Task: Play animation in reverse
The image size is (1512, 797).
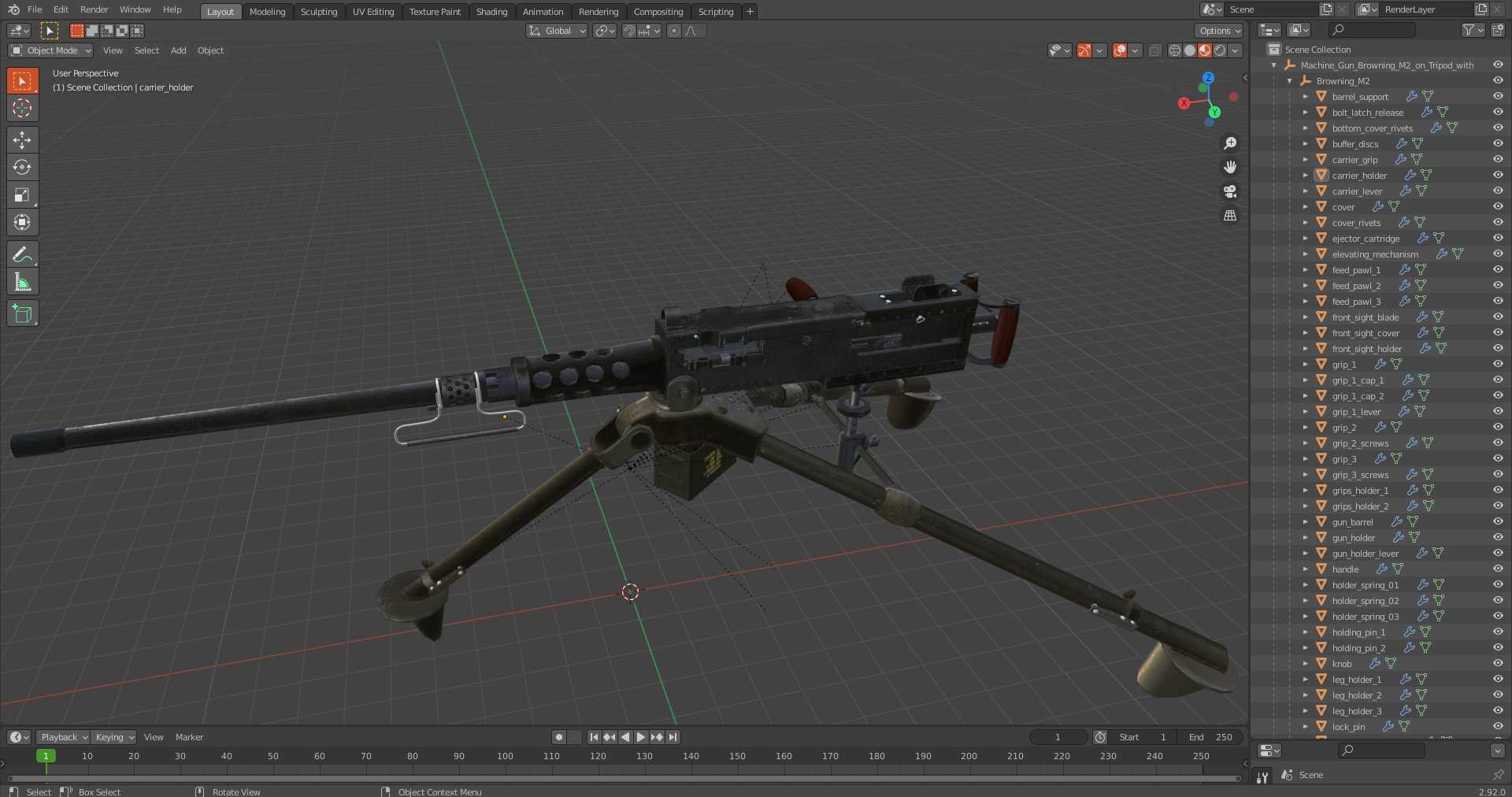Action: (625, 737)
